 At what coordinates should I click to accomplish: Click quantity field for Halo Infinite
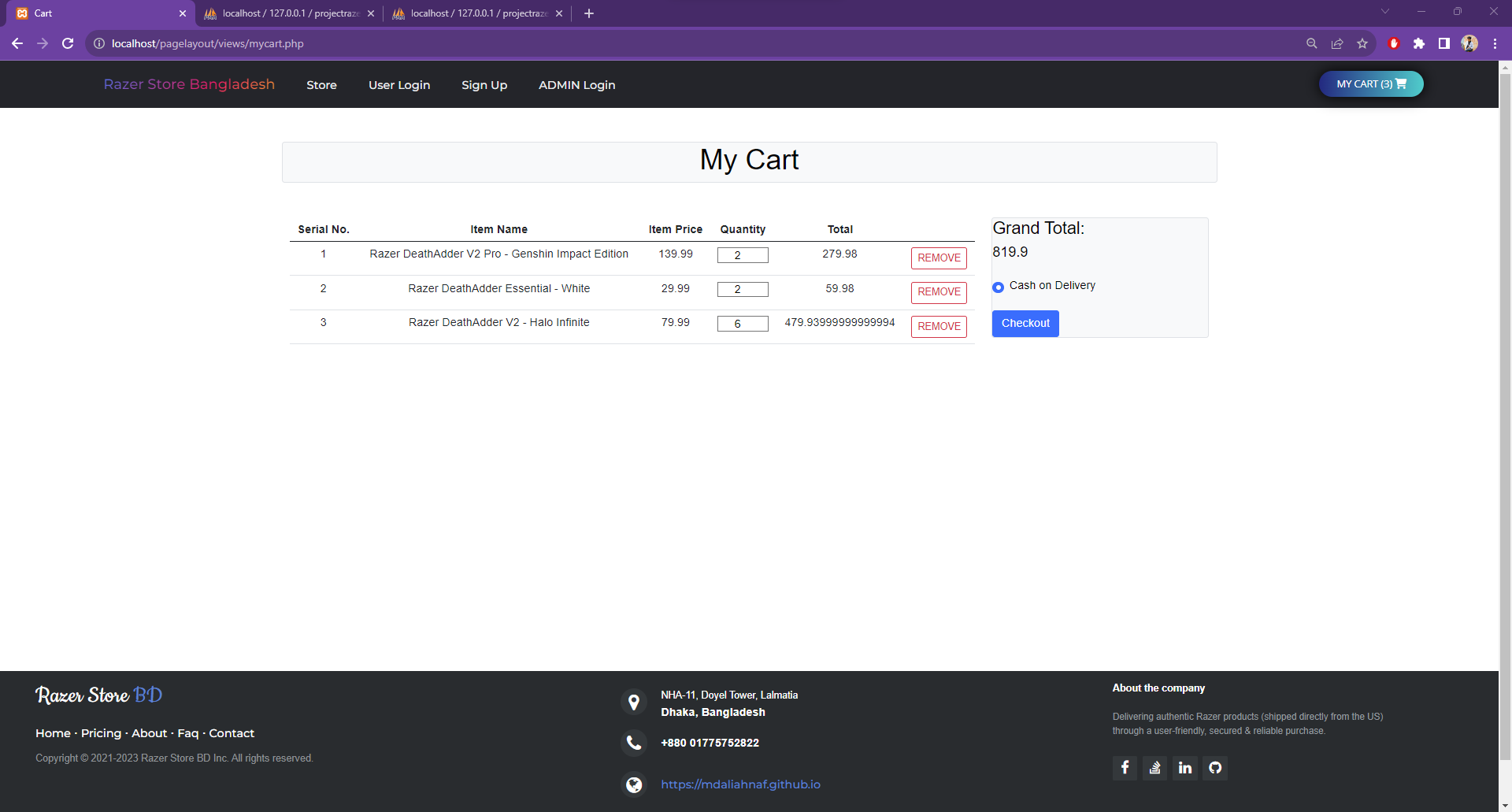[743, 324]
